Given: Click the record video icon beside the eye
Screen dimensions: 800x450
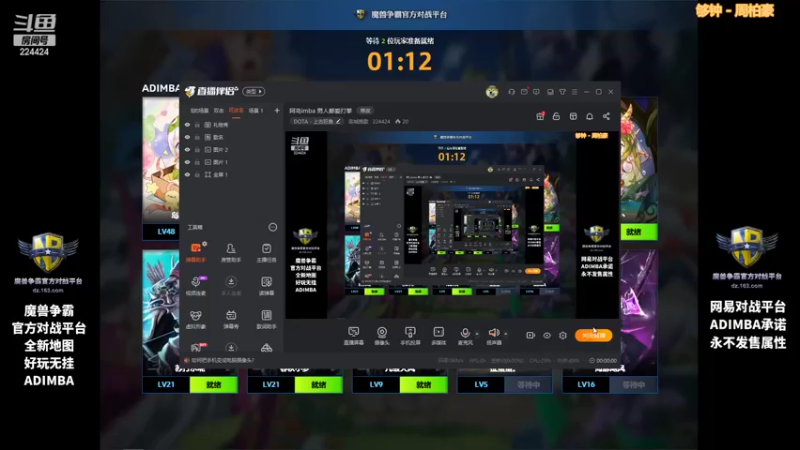Looking at the screenshot, I should (x=531, y=335).
